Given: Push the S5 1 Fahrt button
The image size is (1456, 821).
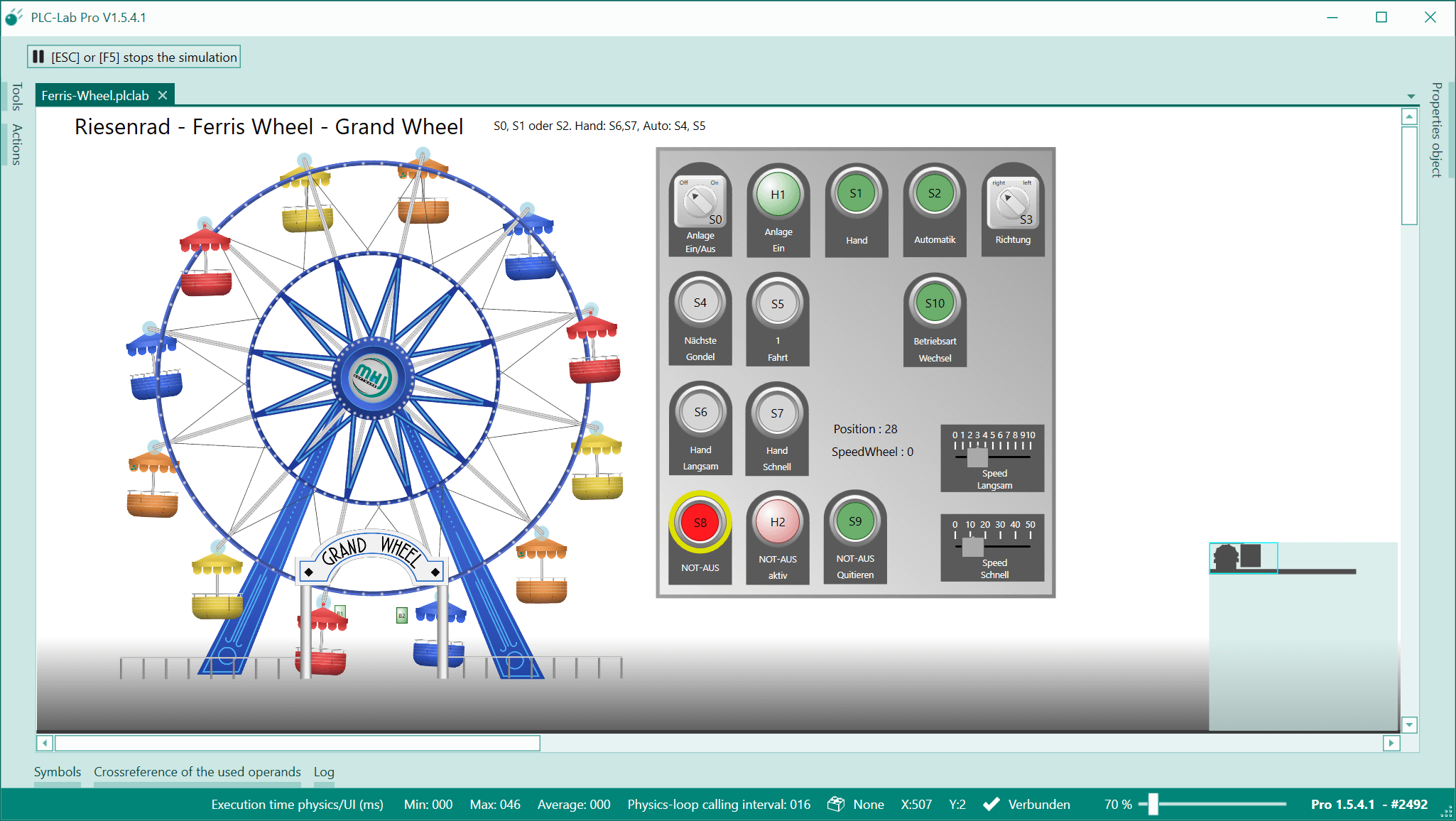Looking at the screenshot, I should tap(778, 303).
